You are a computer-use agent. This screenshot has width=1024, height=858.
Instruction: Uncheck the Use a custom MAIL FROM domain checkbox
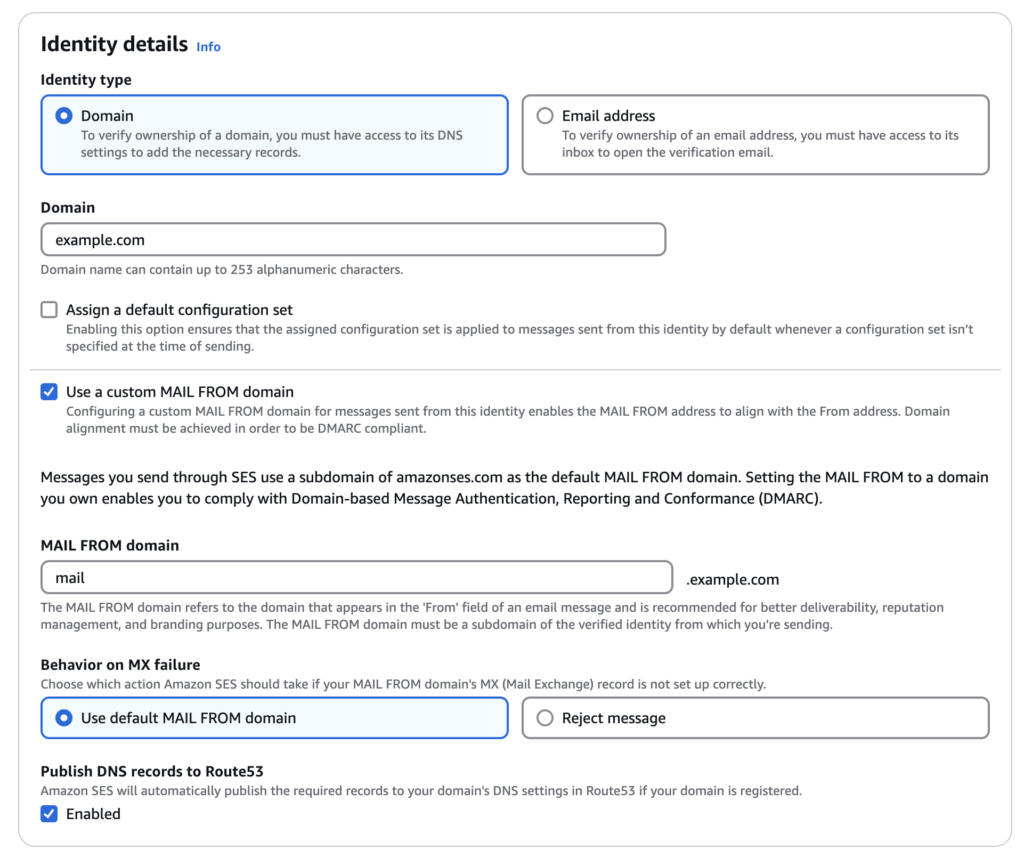(49, 392)
